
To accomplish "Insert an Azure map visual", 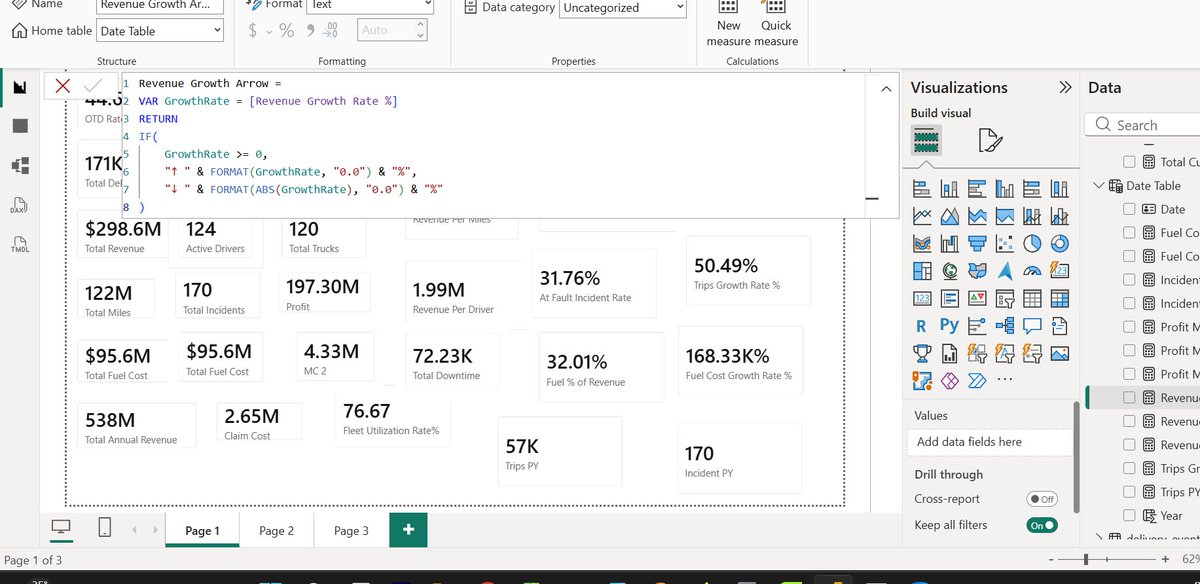I will click(1005, 271).
